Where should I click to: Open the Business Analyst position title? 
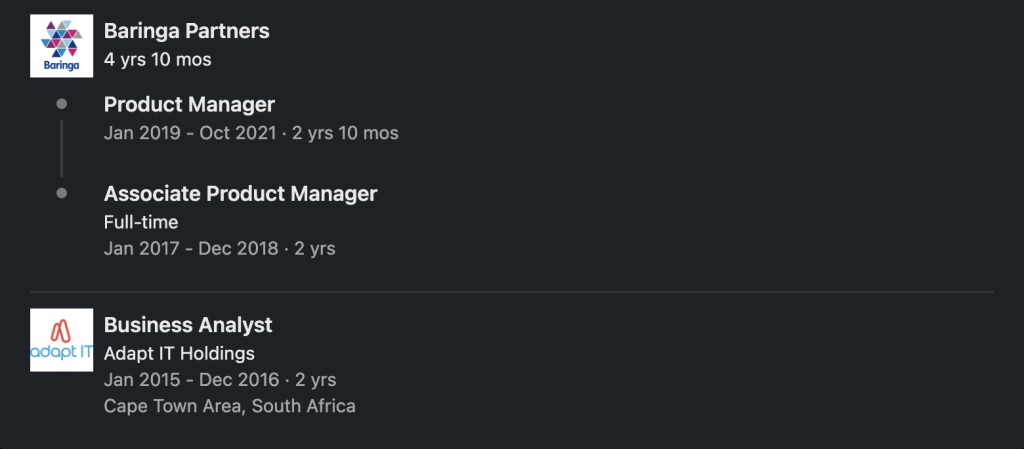[188, 325]
